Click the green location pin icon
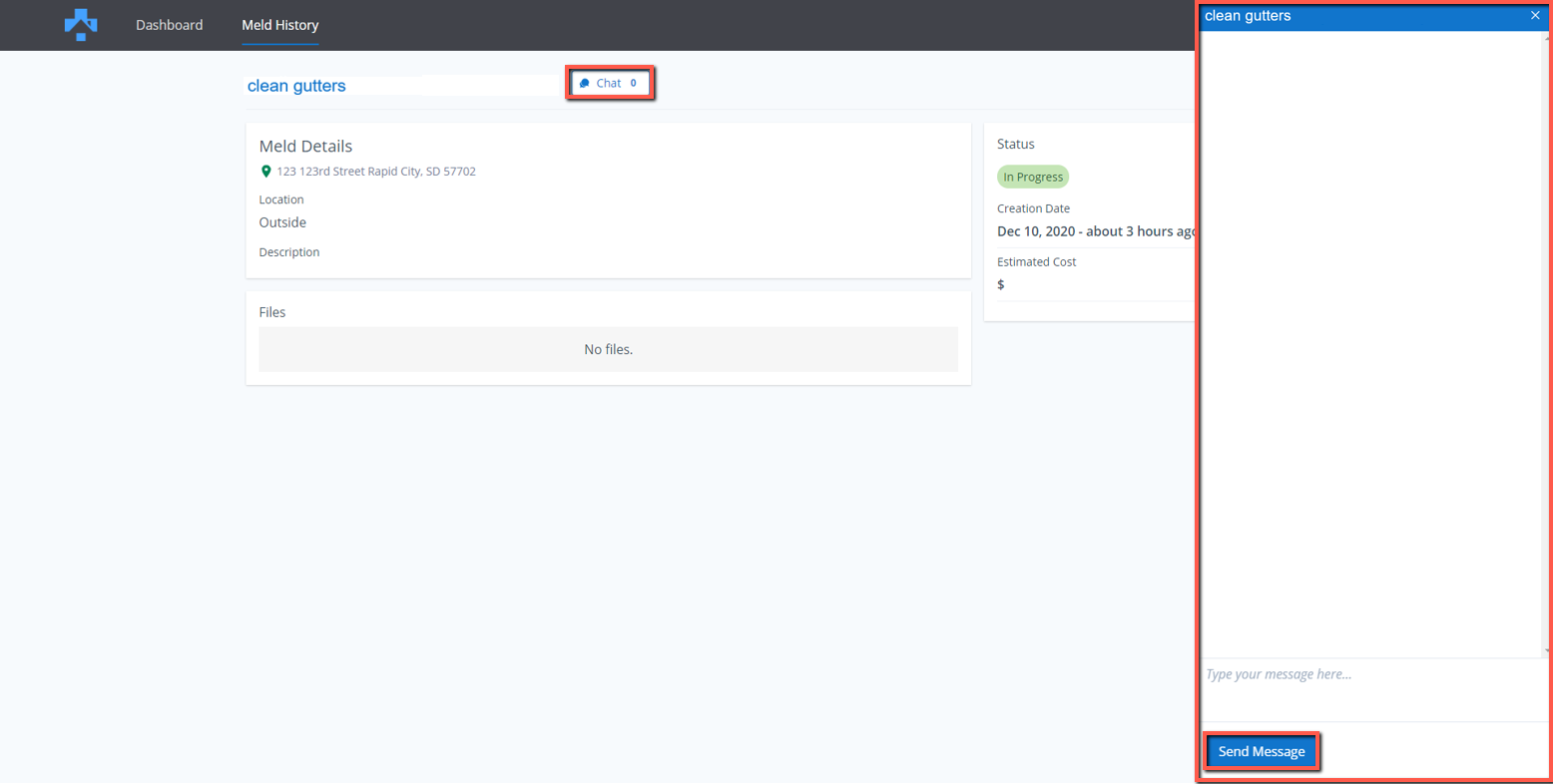Screen dimensions: 1553x784 pyautogui.click(x=265, y=172)
